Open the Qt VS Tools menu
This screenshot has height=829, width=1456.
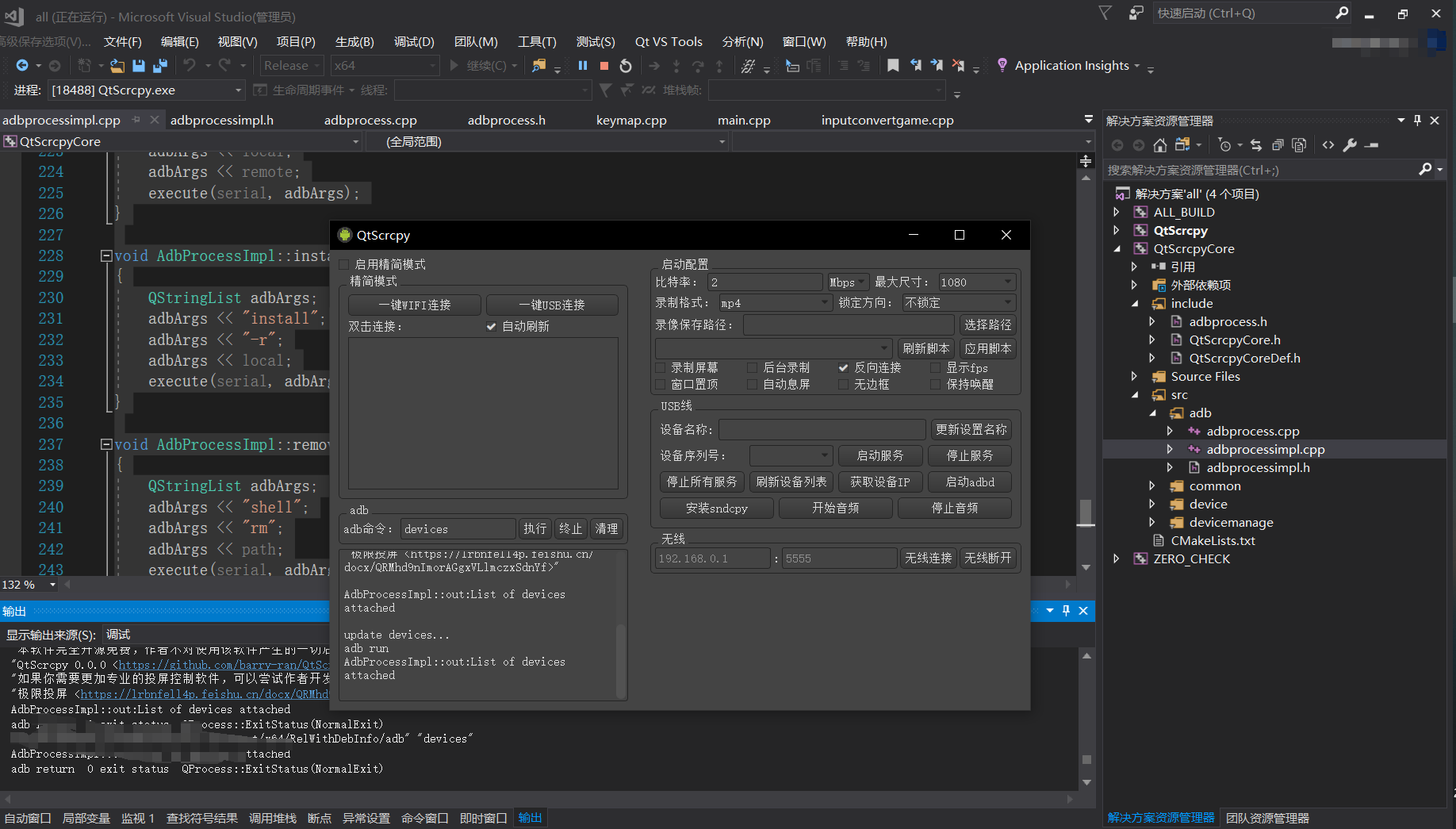coord(669,41)
